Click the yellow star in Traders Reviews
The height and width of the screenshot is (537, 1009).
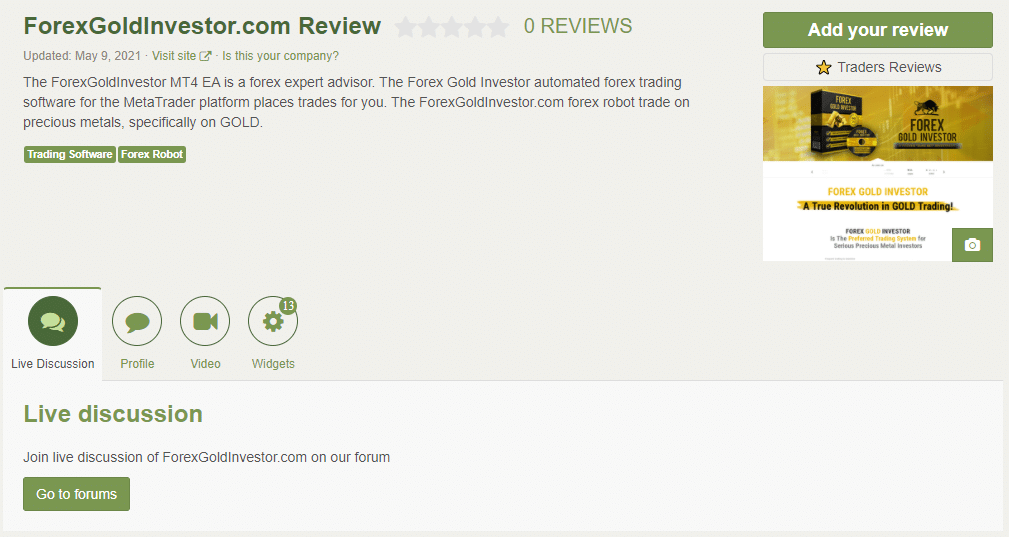coord(824,67)
